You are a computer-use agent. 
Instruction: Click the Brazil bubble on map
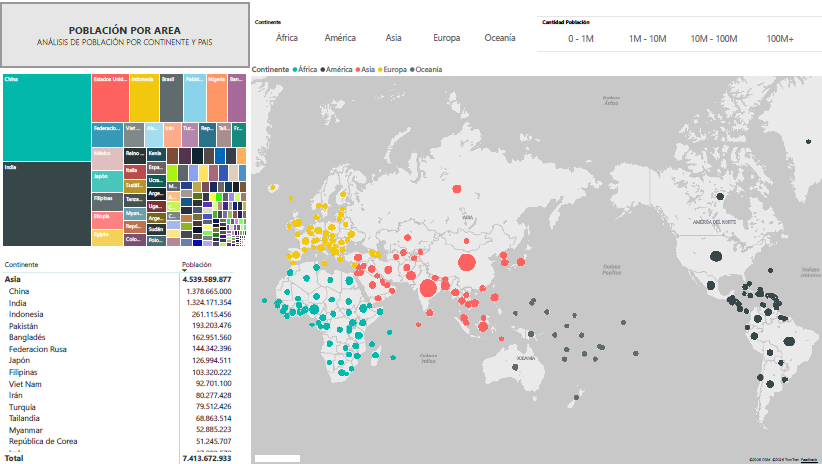coord(789,341)
